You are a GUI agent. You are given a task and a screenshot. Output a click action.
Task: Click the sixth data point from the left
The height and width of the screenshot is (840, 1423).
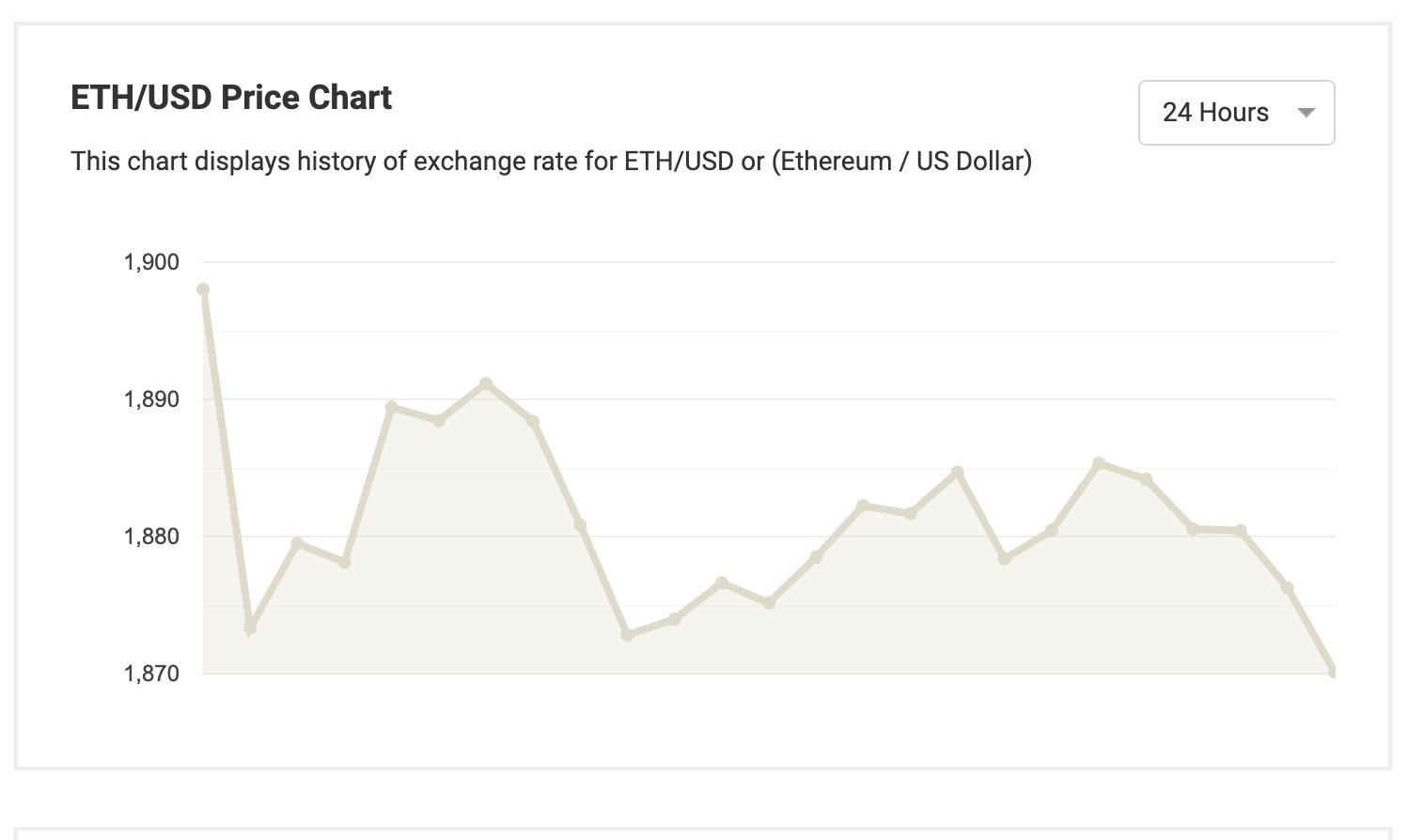pos(439,420)
